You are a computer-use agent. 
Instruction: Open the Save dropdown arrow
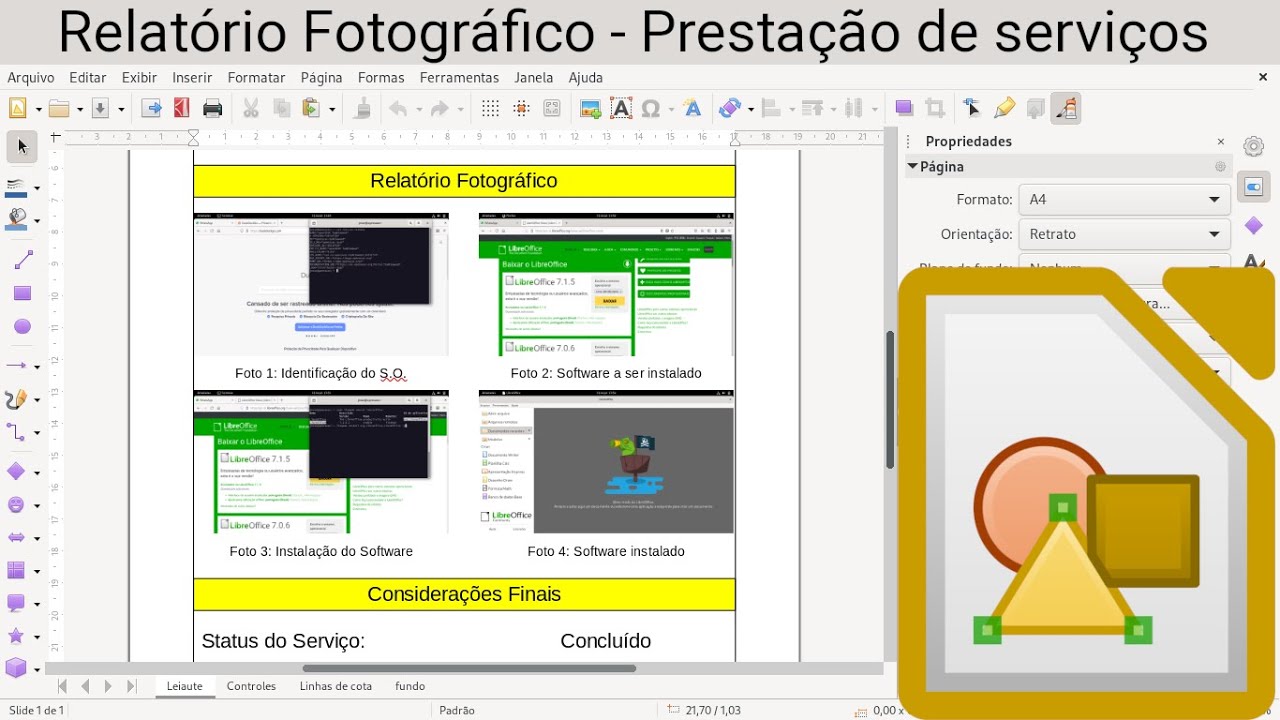coord(121,109)
